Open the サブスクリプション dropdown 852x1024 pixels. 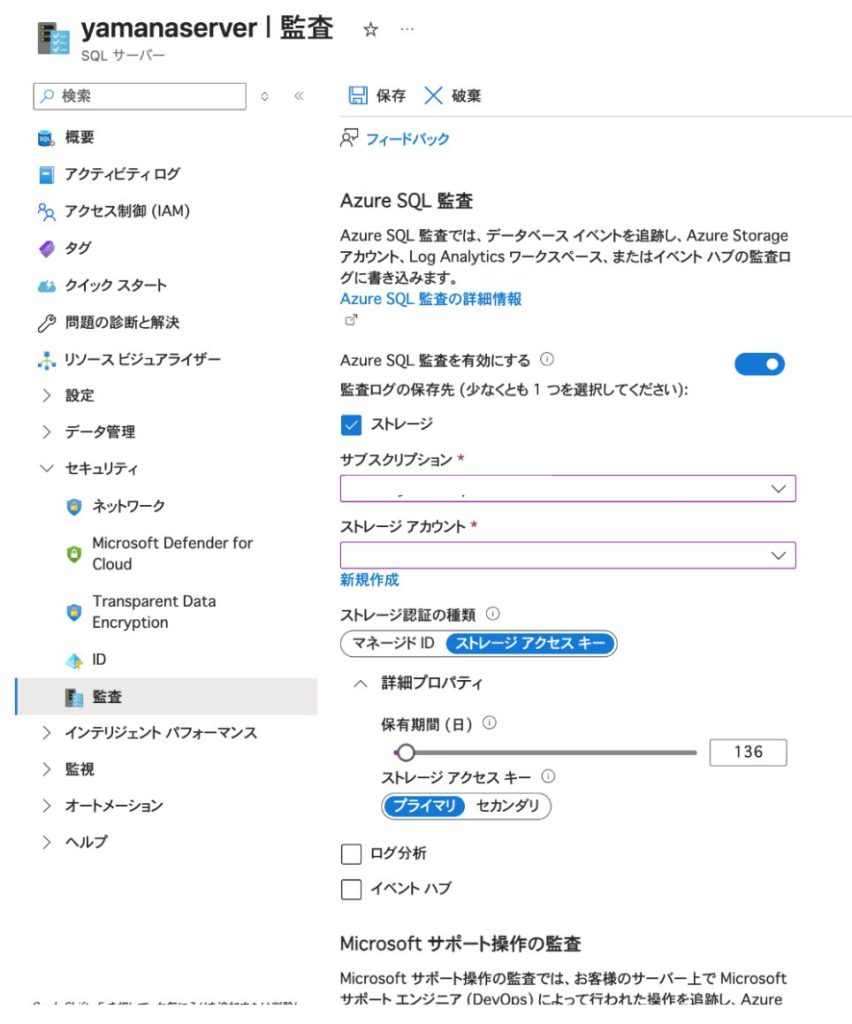[x=567, y=488]
